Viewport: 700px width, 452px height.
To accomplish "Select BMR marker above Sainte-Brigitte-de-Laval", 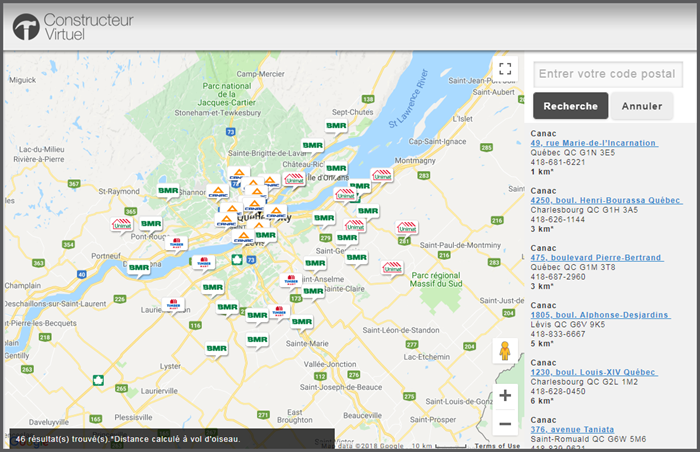I will tap(312, 146).
